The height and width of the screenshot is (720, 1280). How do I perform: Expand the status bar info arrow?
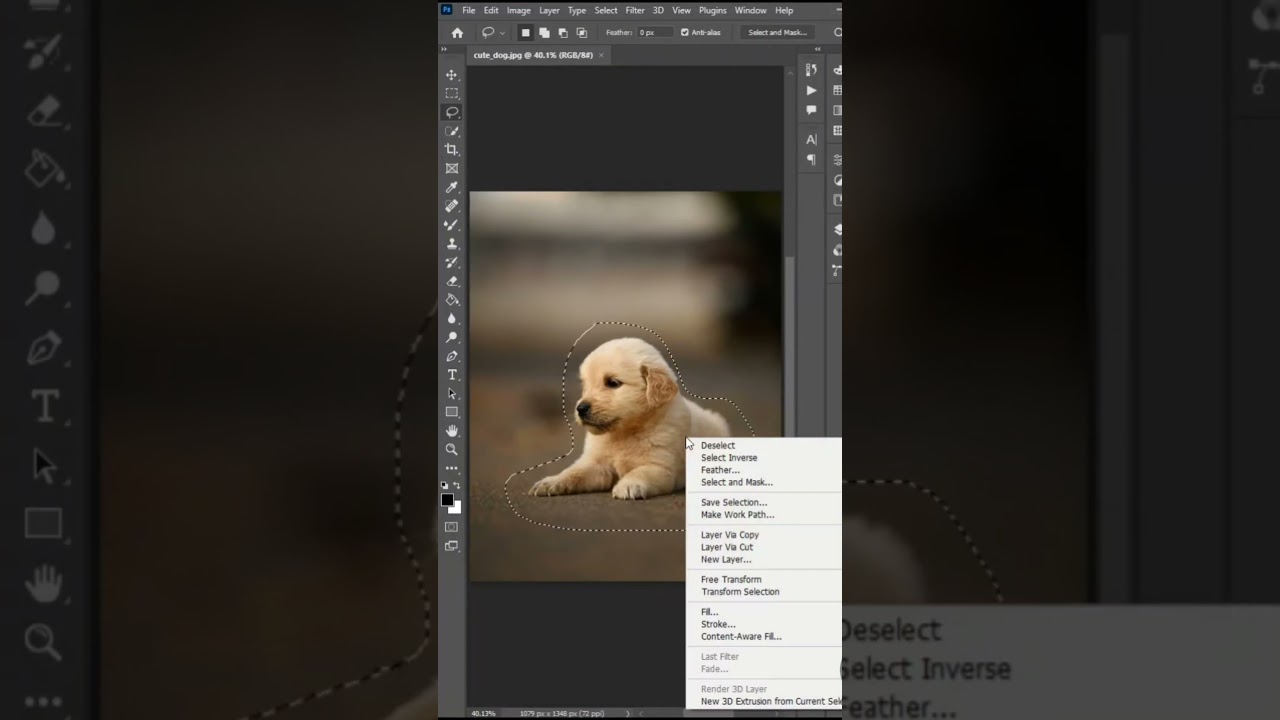pyautogui.click(x=627, y=713)
